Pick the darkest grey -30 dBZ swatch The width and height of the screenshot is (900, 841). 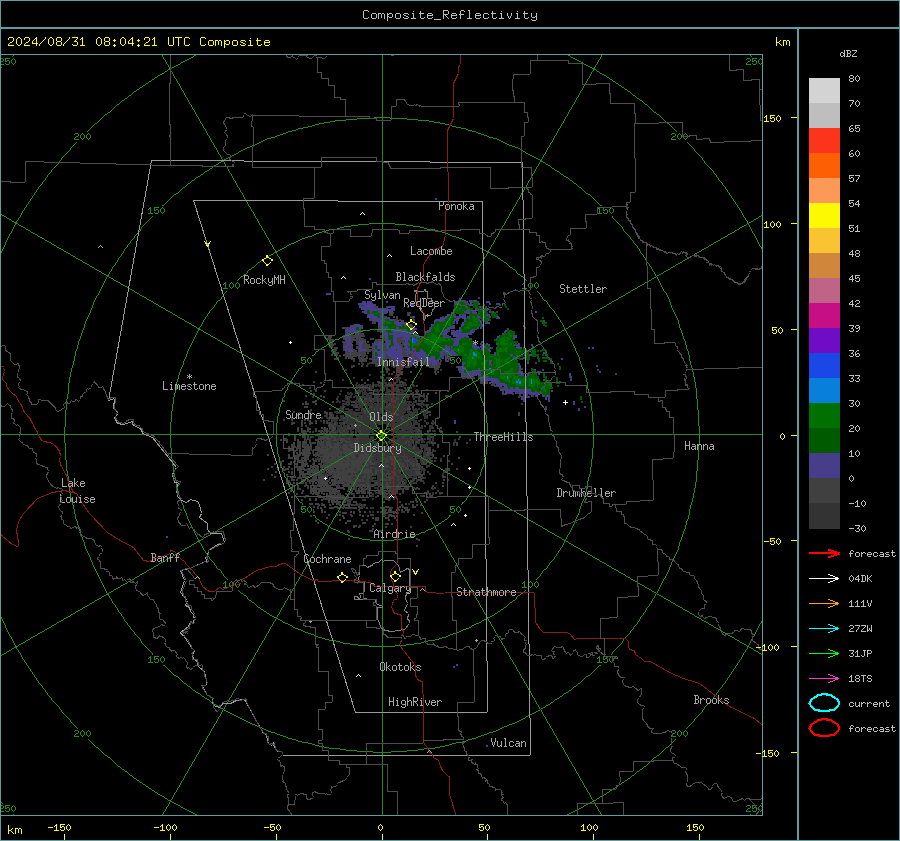(x=824, y=516)
